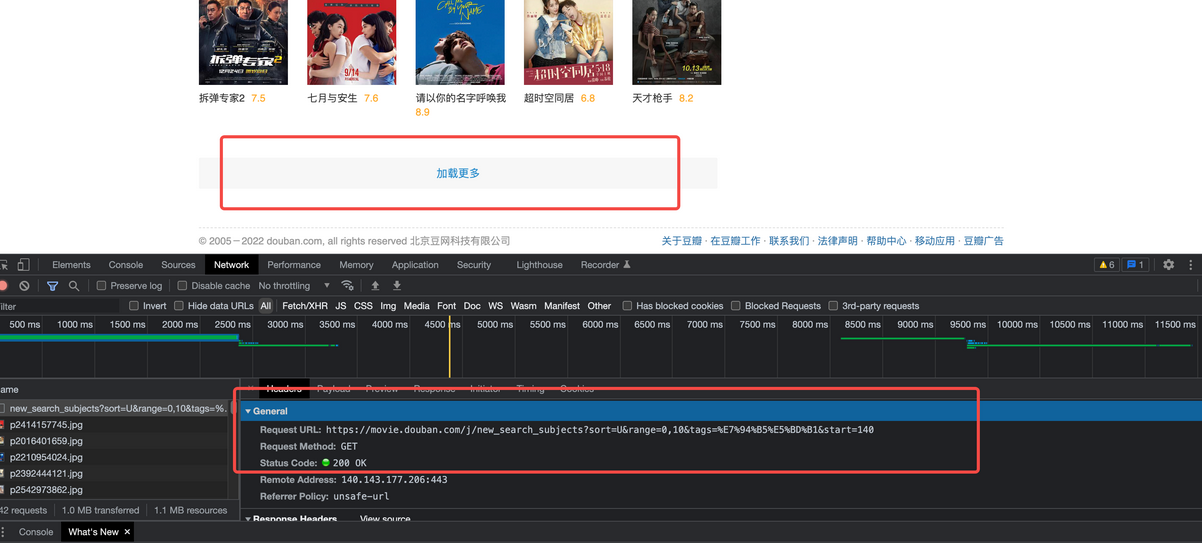Import HAR file with upload arrow
Viewport: 1202px width, 543px height.
pos(375,286)
